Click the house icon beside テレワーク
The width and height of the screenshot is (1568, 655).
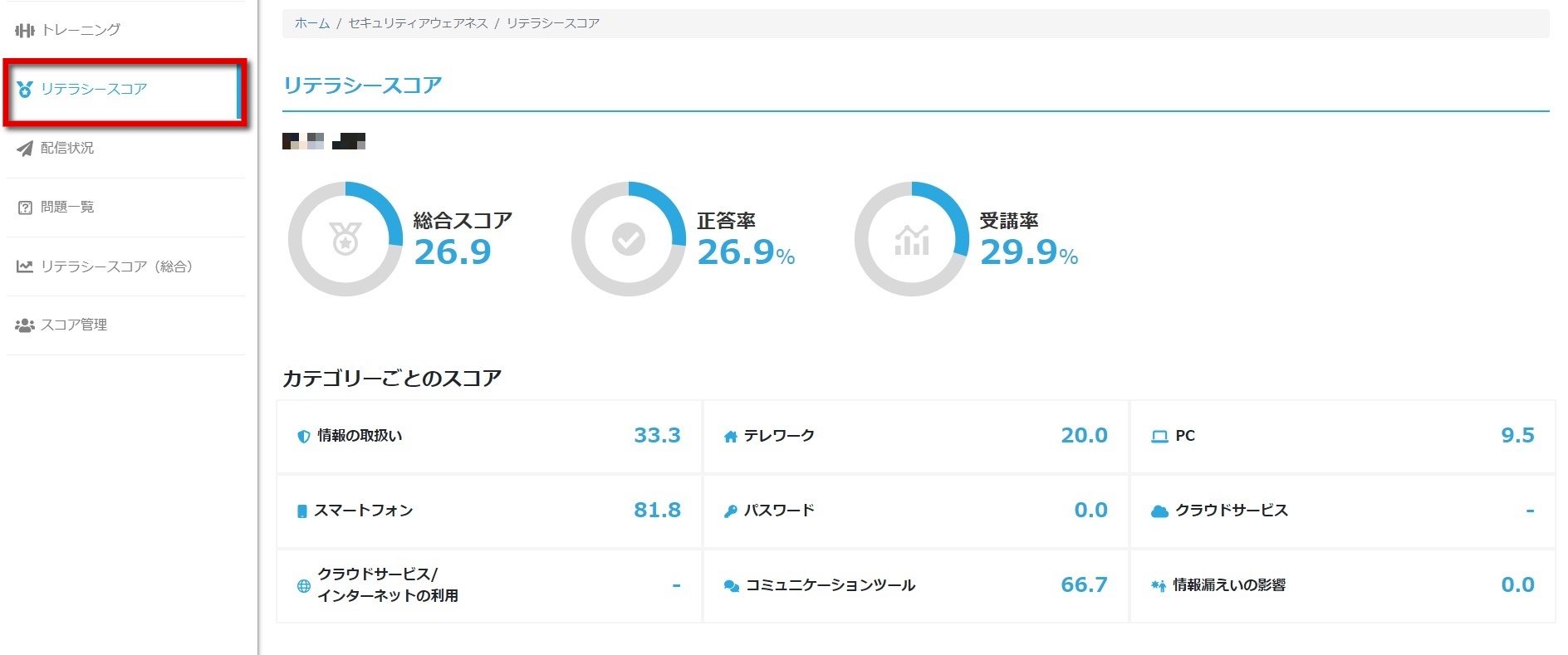pyautogui.click(x=731, y=437)
